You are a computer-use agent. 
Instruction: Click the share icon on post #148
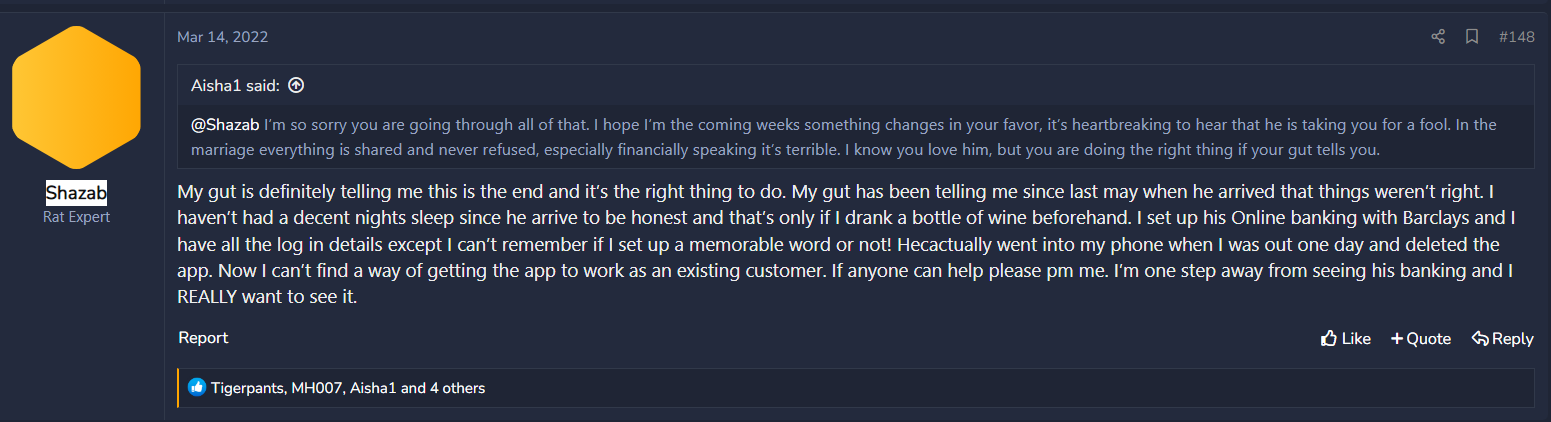[1438, 37]
